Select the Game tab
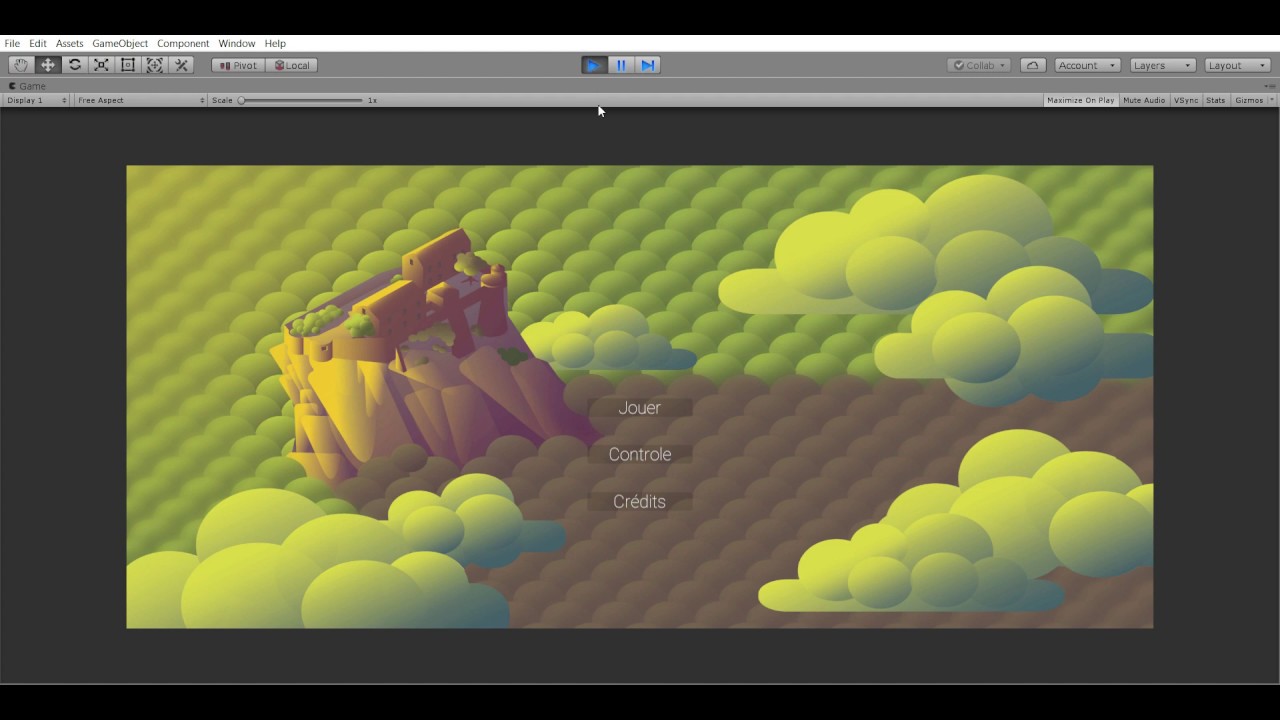The width and height of the screenshot is (1280, 720). [28, 86]
